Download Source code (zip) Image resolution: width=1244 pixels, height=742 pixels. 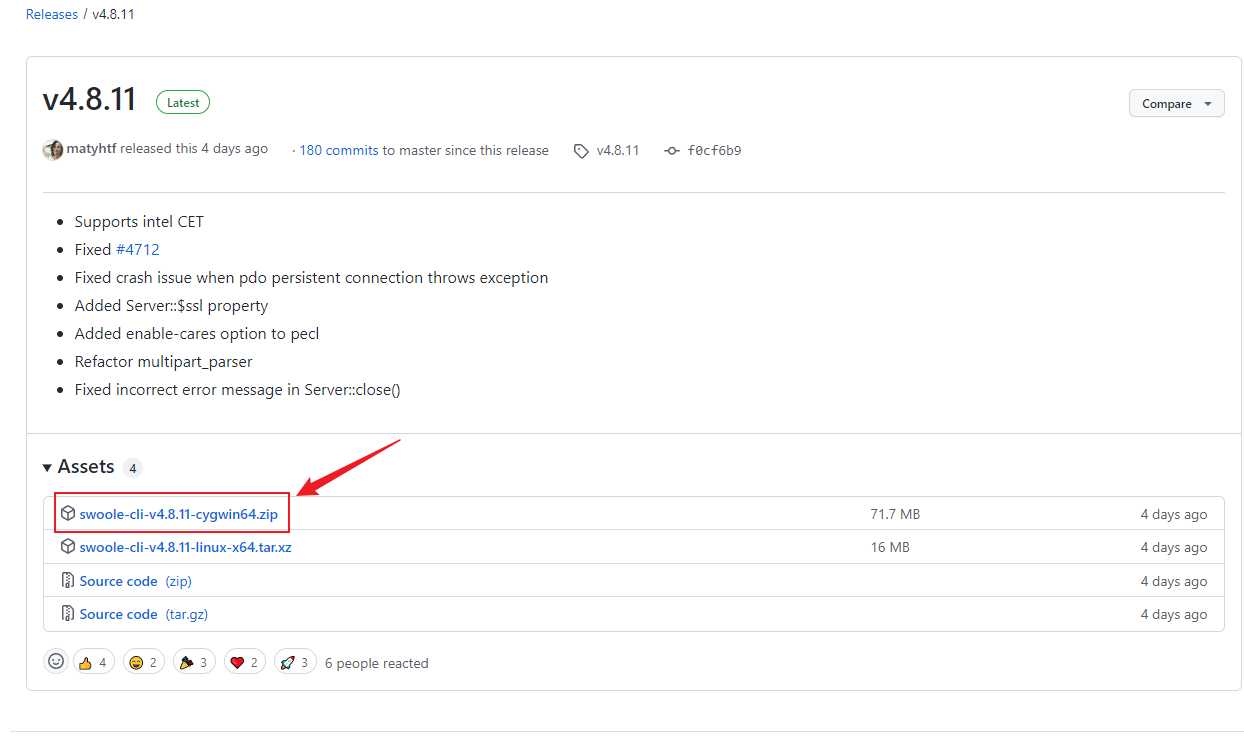click(135, 581)
